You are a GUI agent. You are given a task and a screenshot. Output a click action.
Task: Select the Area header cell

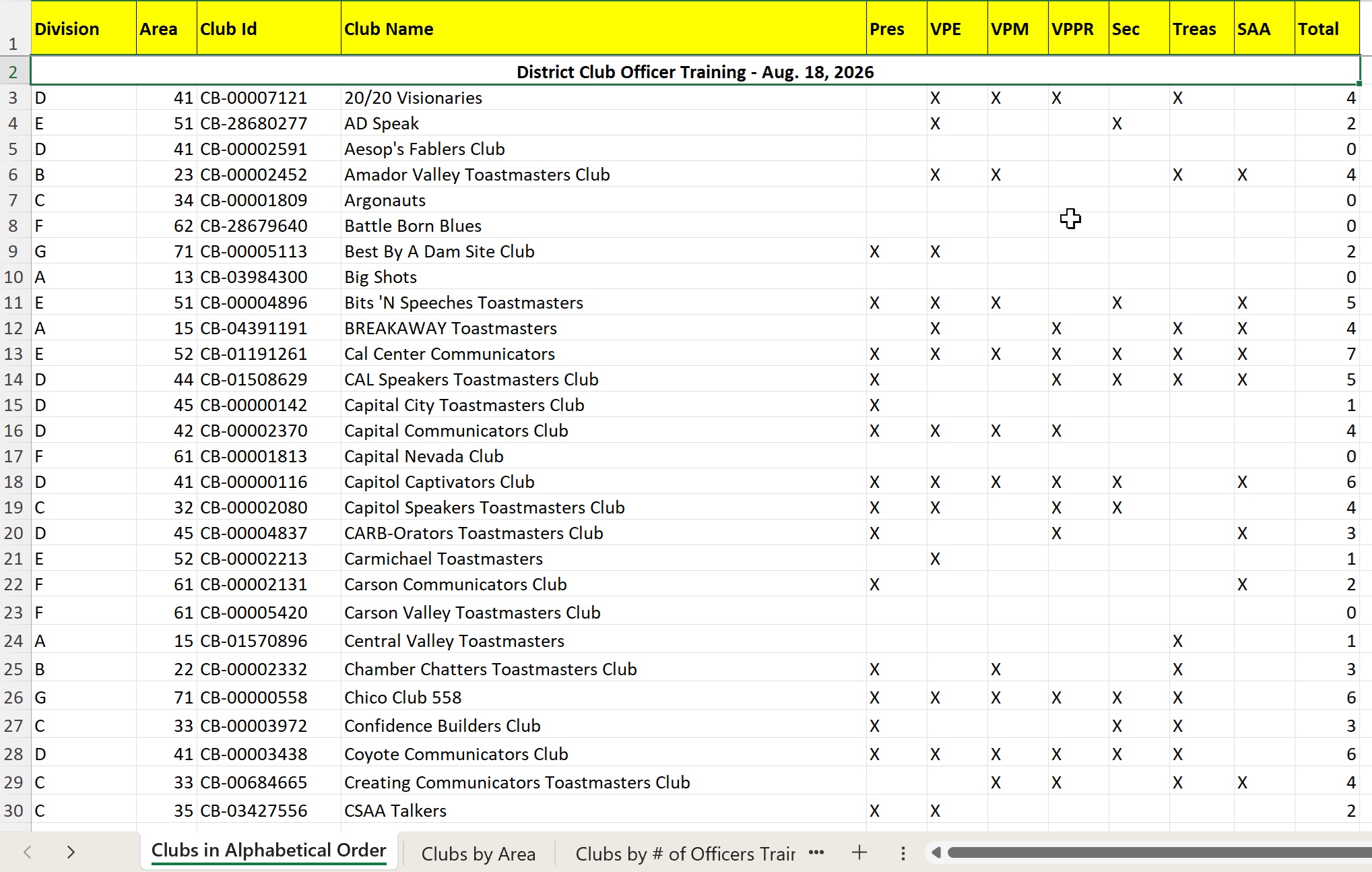pos(166,28)
